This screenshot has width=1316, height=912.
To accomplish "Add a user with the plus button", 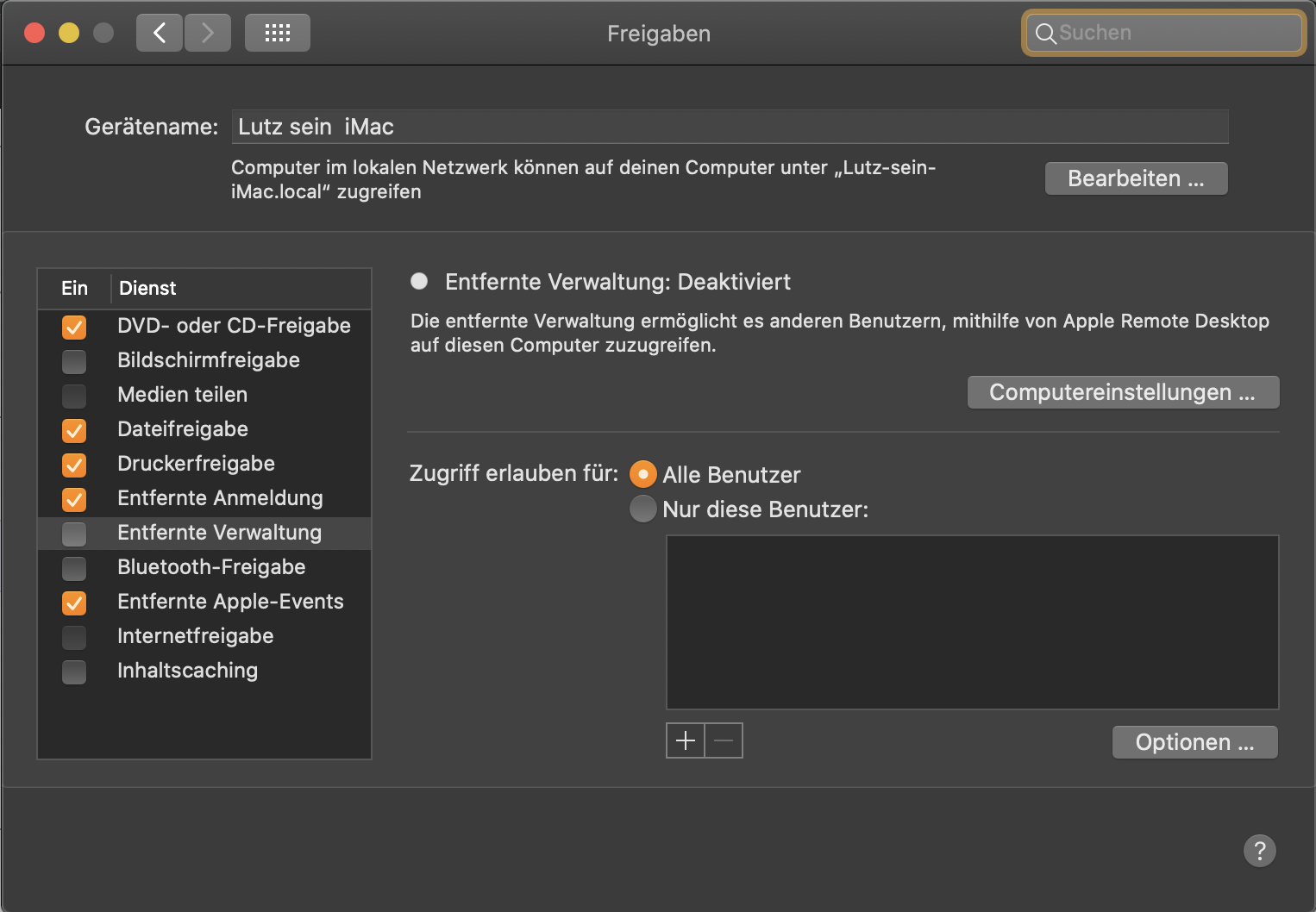I will (686, 740).
